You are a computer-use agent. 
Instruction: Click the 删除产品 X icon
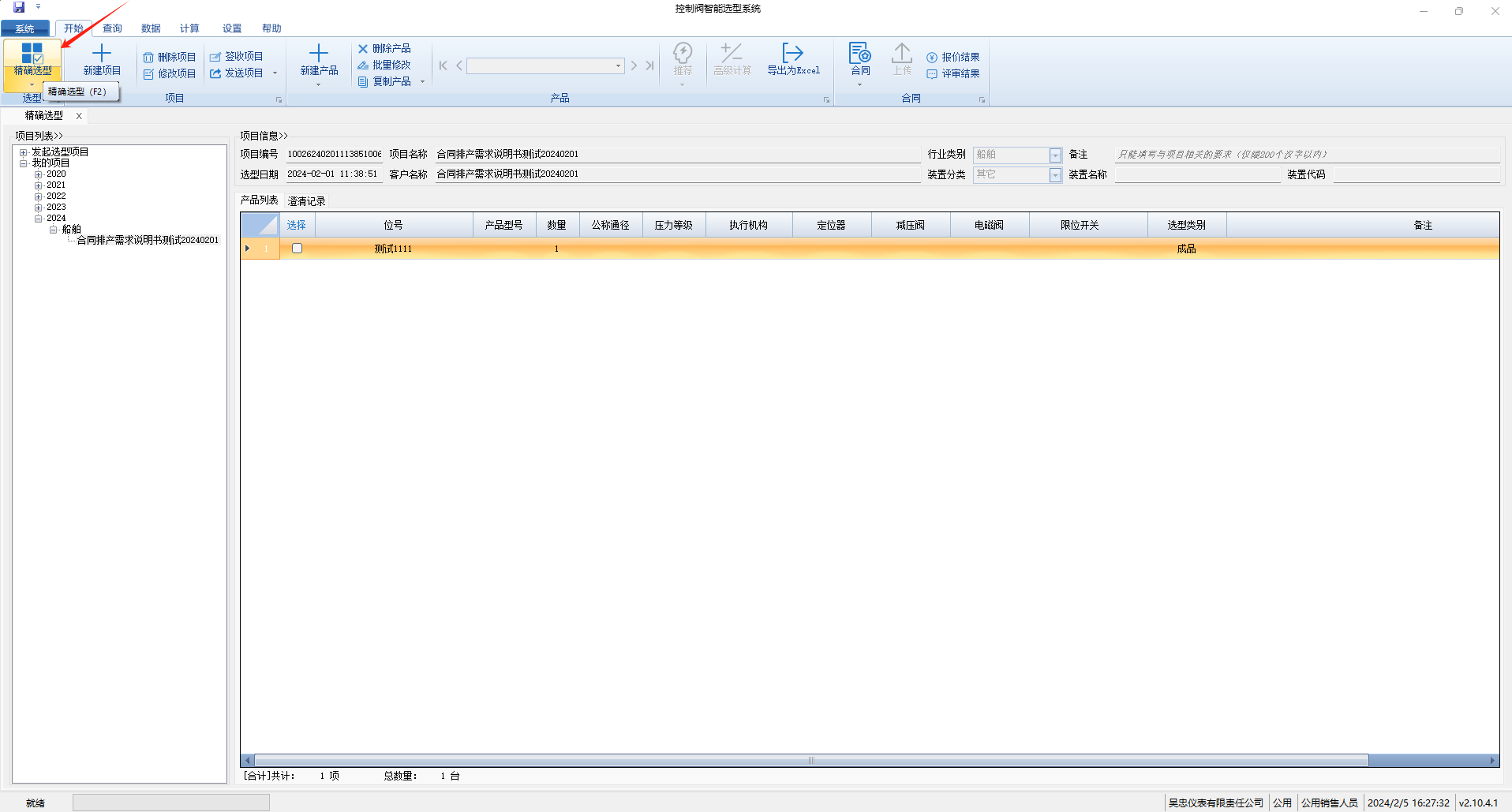point(363,49)
